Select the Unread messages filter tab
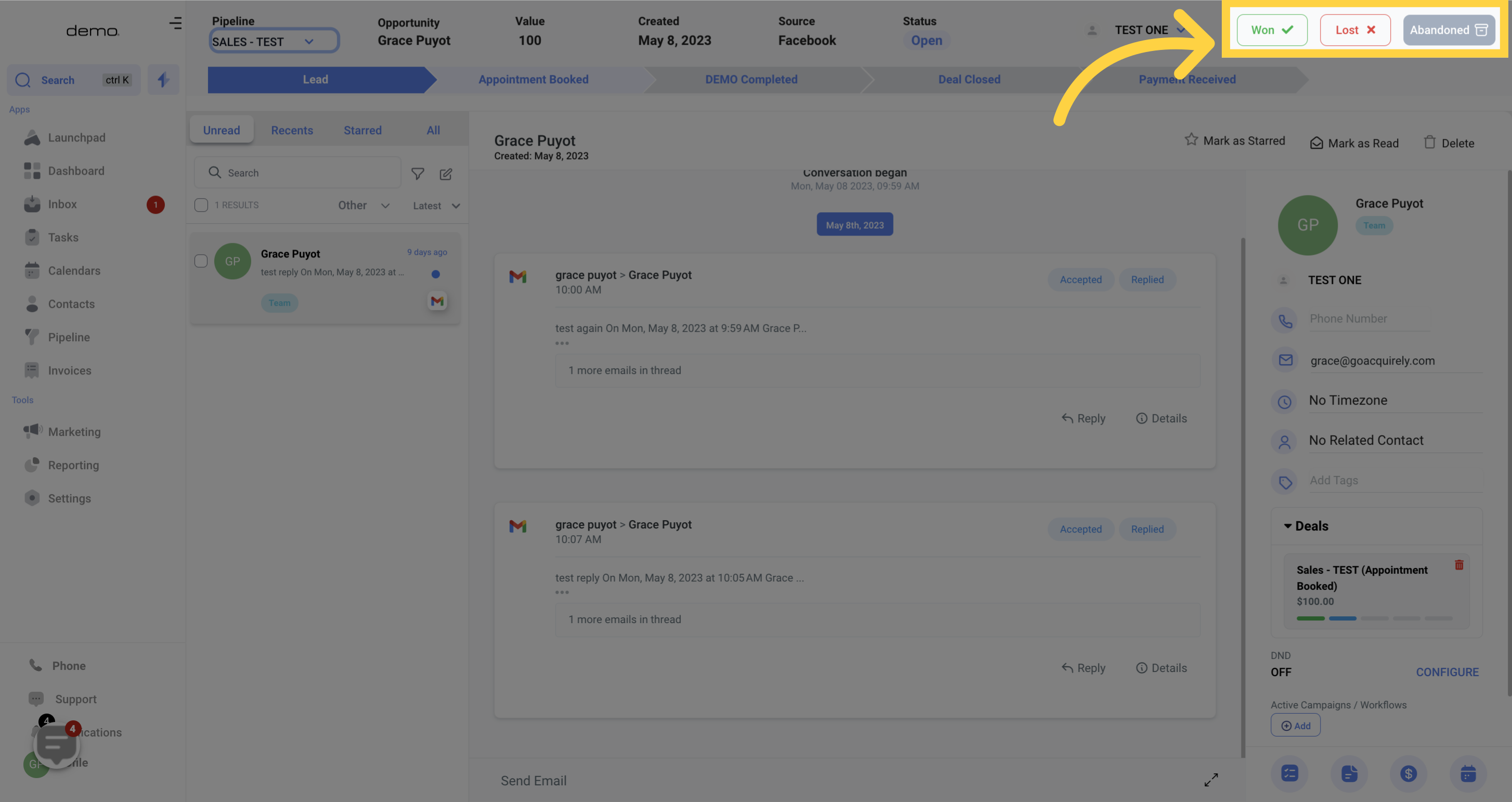Screen dimensions: 1512x802 click(221, 128)
